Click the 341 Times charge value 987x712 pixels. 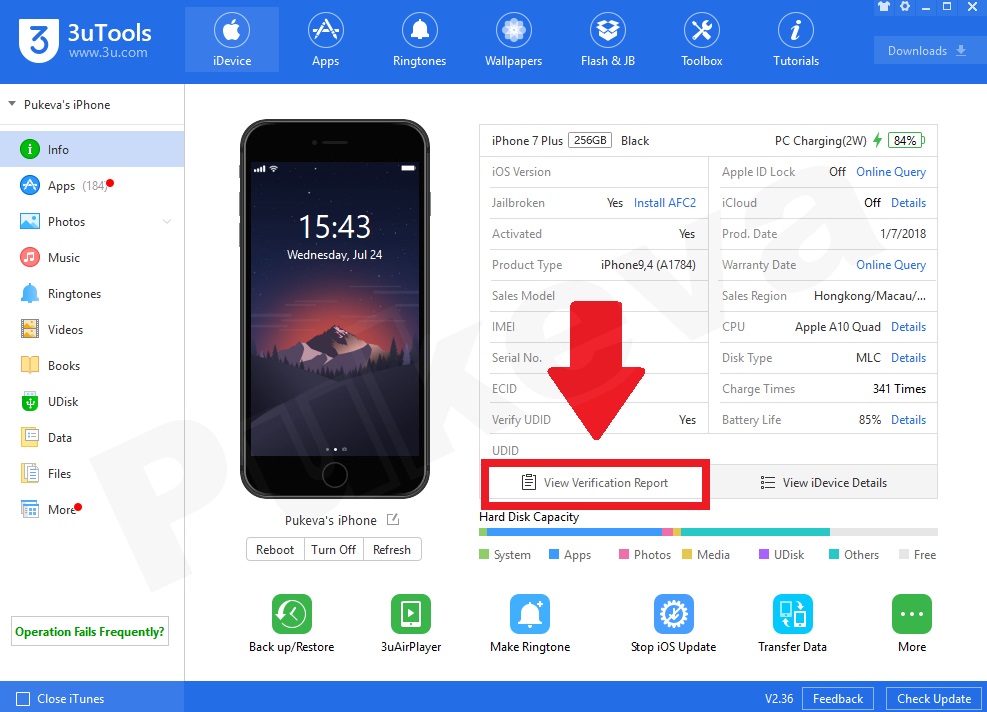coord(900,389)
